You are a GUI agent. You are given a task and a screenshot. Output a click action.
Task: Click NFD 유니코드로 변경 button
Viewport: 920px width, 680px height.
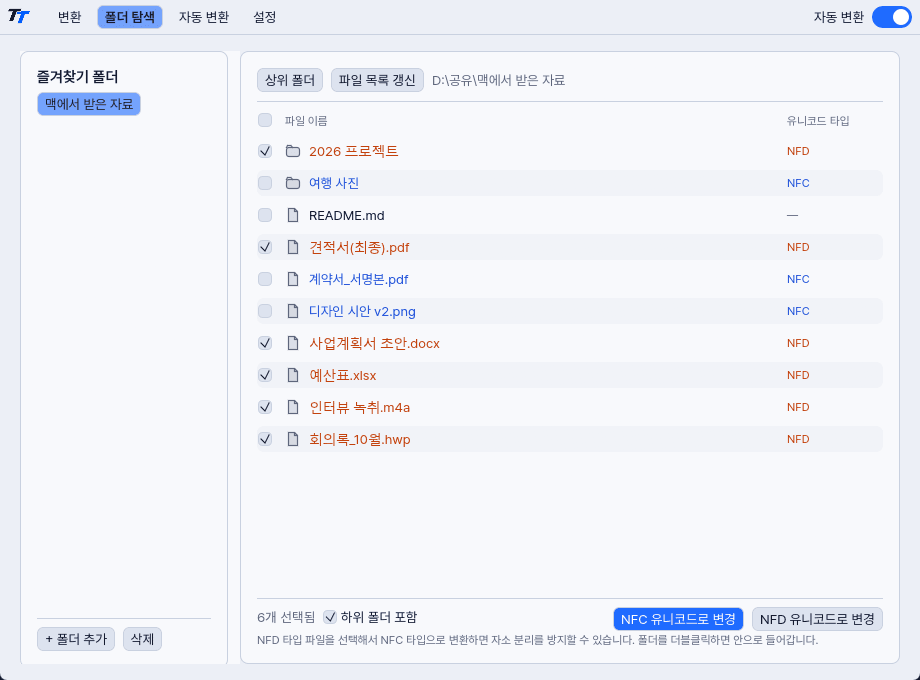coord(817,619)
